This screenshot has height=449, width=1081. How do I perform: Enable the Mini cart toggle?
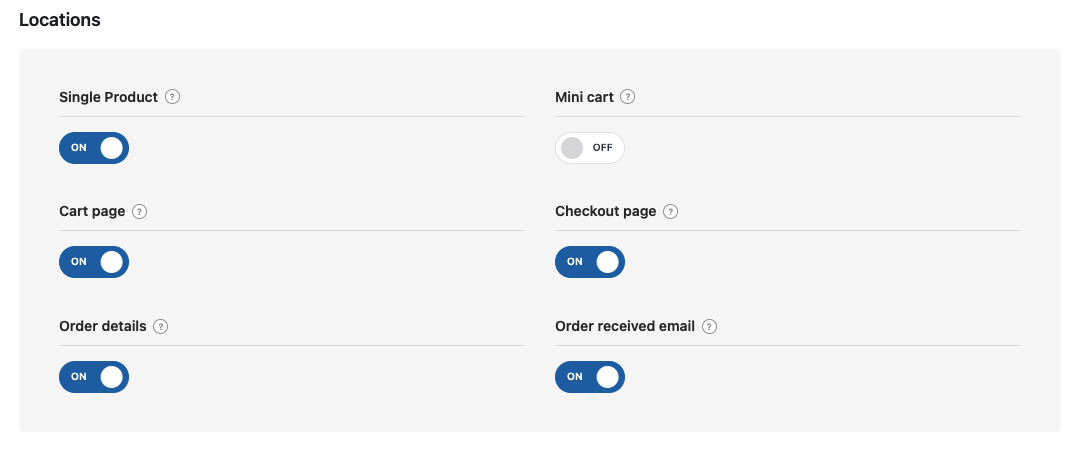(590, 148)
